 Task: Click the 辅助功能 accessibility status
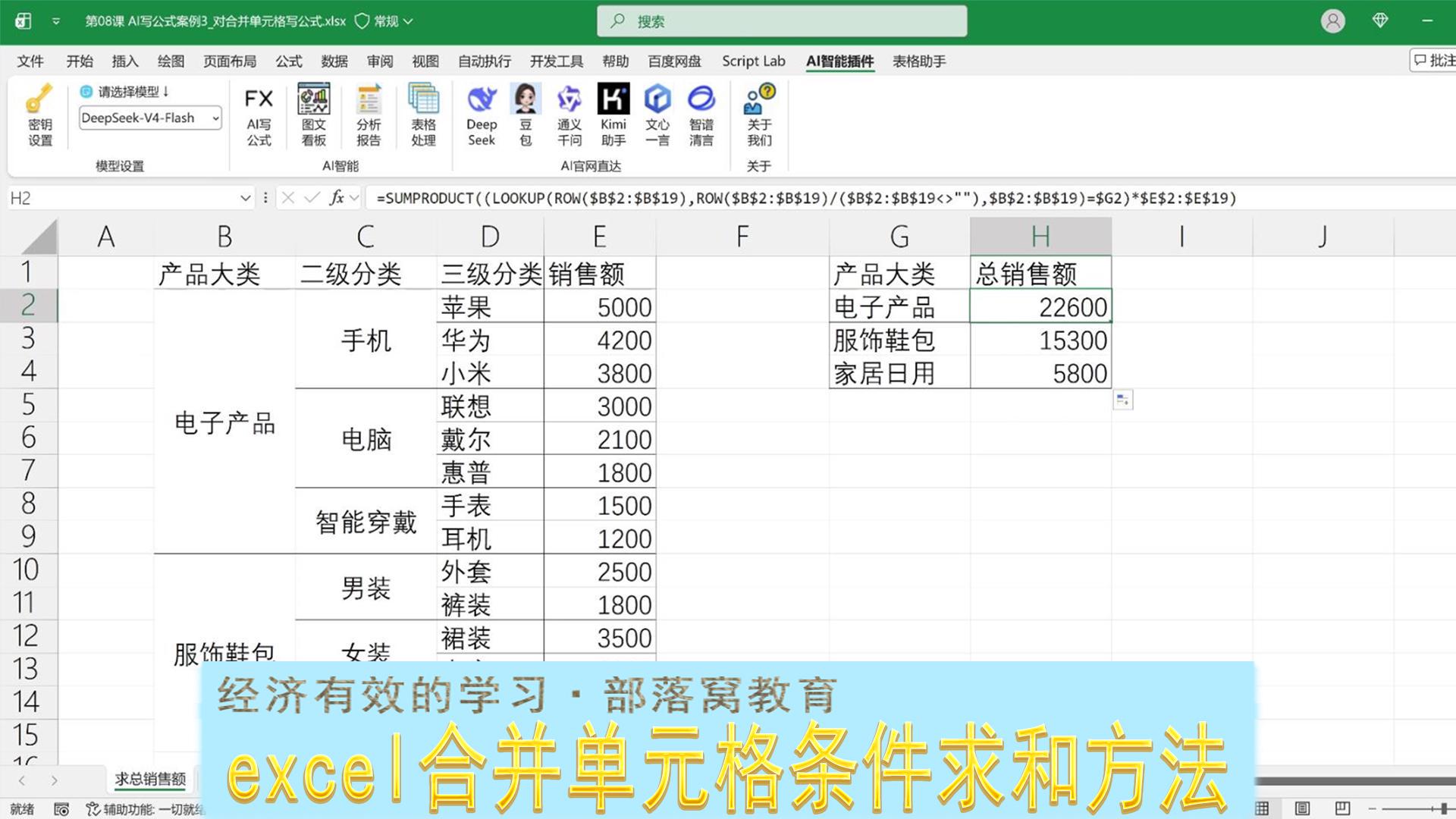point(146,809)
